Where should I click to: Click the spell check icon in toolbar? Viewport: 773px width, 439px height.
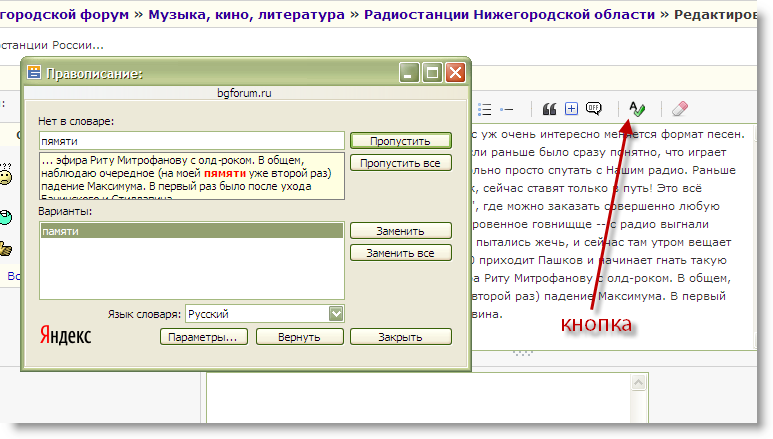(x=638, y=108)
